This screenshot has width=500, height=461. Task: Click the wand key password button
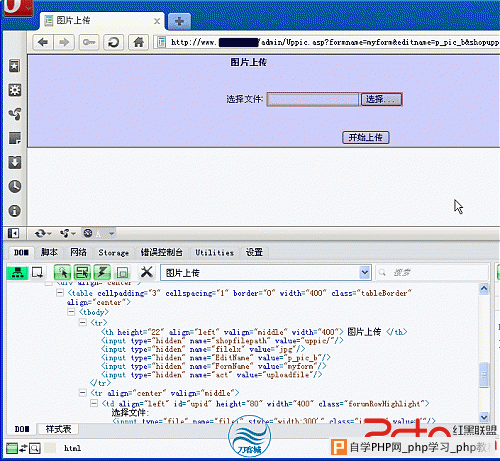click(89, 42)
